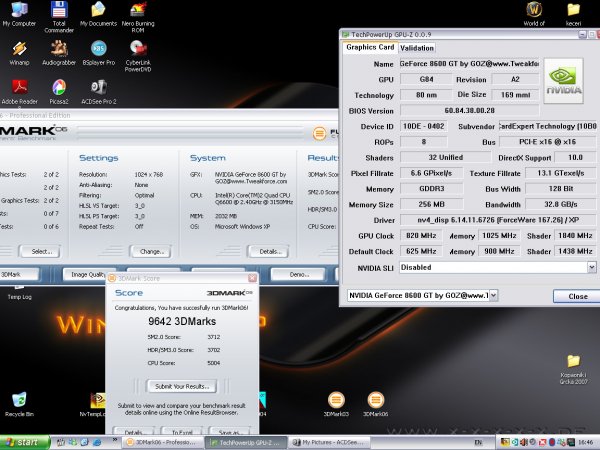The image size is (600, 450).
Task: Click Save as... button in score dialog
Action: click(x=230, y=431)
